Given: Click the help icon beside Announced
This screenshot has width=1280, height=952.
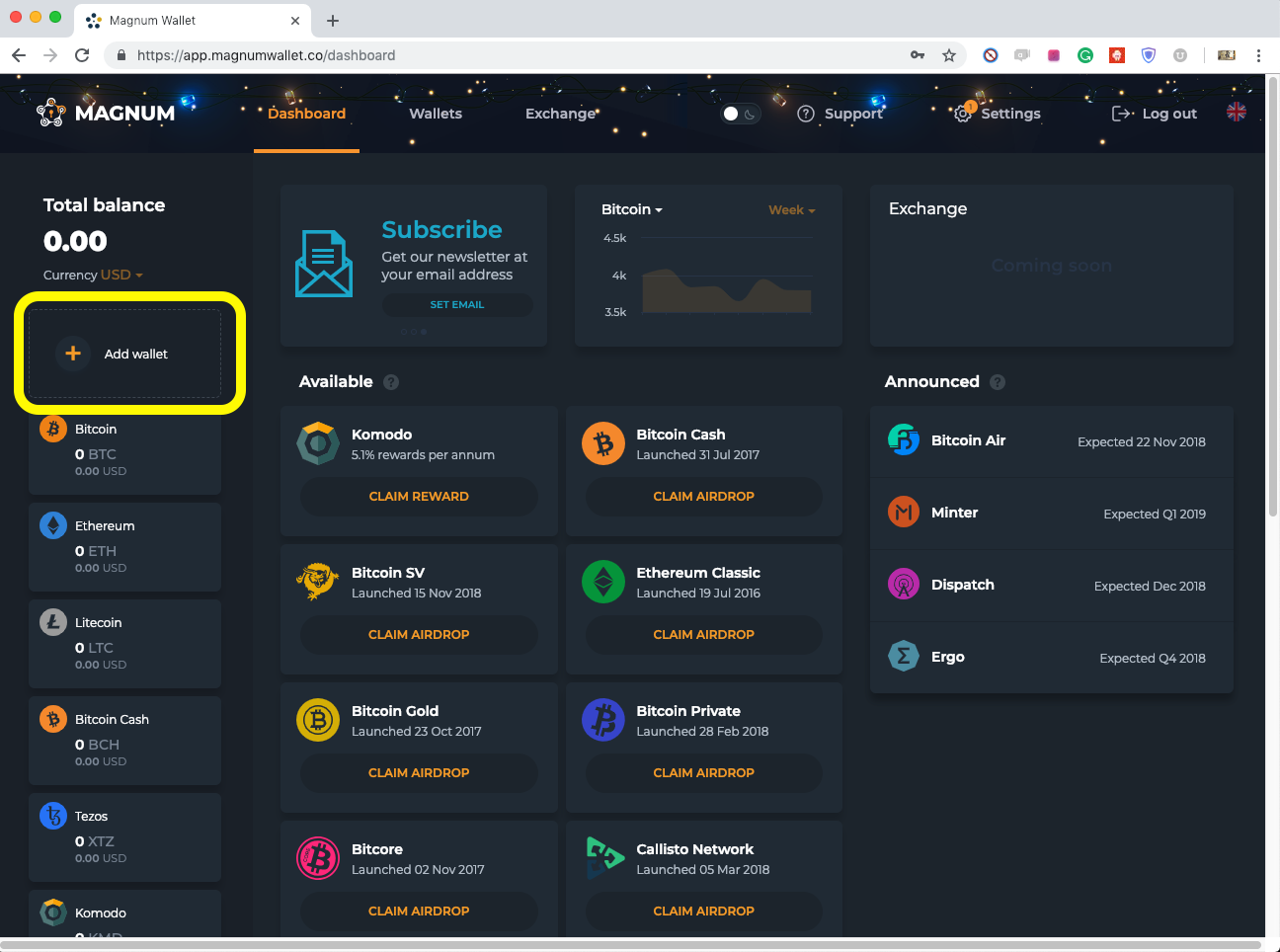Looking at the screenshot, I should (998, 382).
